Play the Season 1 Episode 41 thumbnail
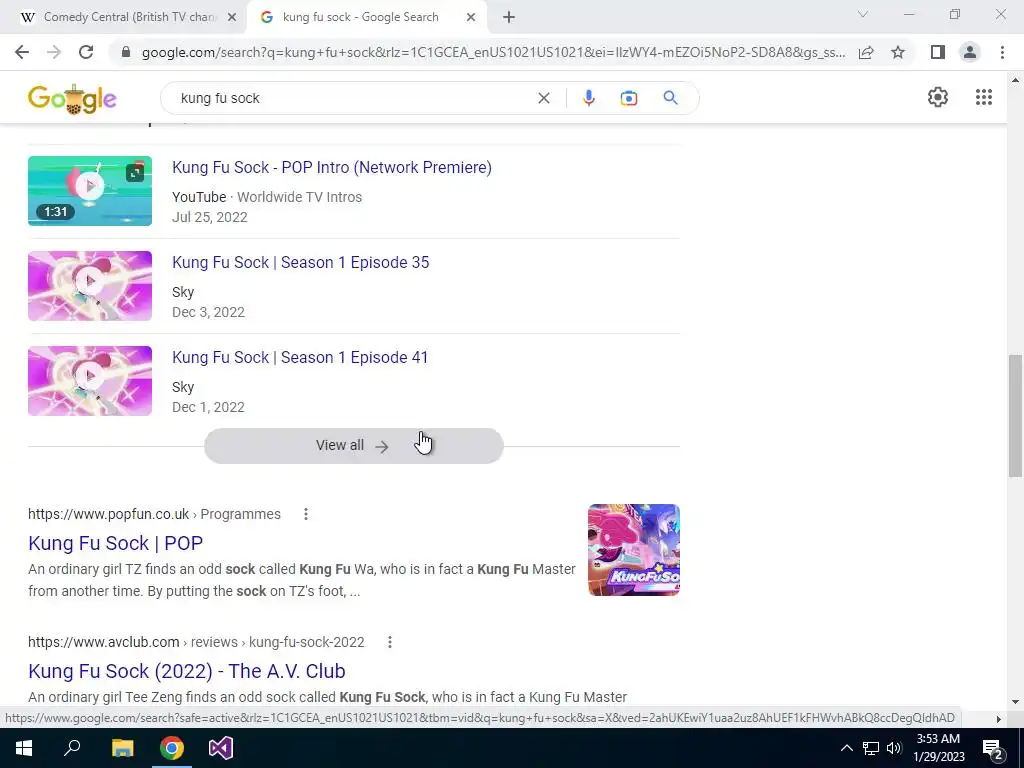1024x768 pixels. [x=90, y=381]
